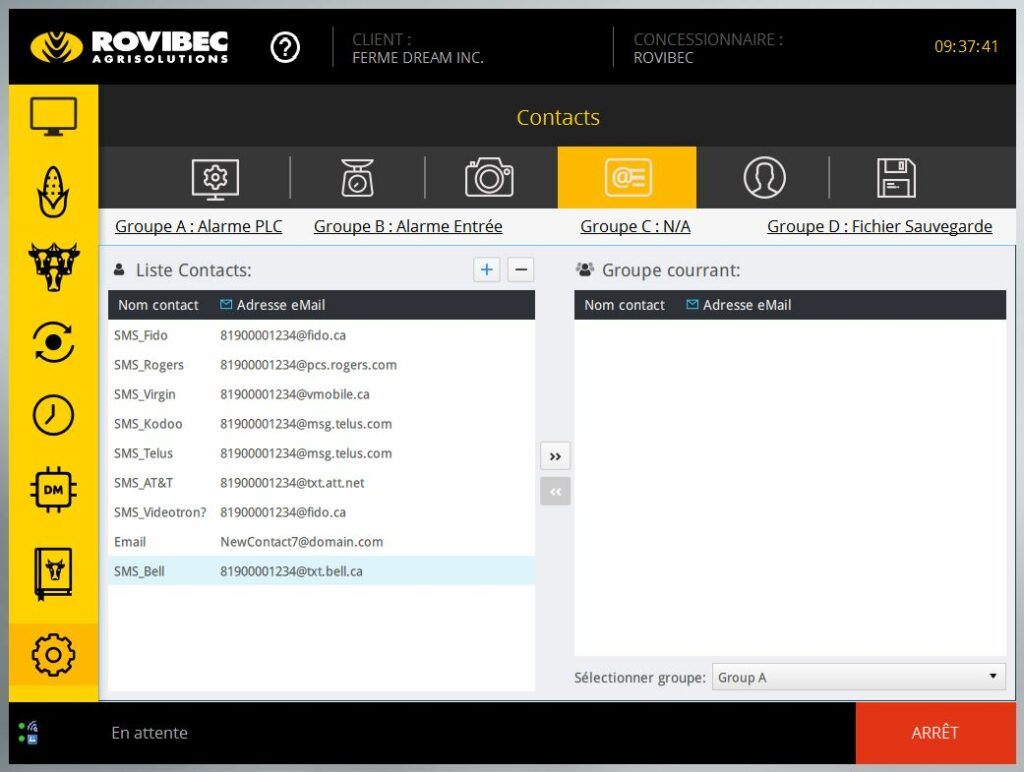Open the help question mark icon
The height and width of the screenshot is (772, 1024).
pos(285,48)
